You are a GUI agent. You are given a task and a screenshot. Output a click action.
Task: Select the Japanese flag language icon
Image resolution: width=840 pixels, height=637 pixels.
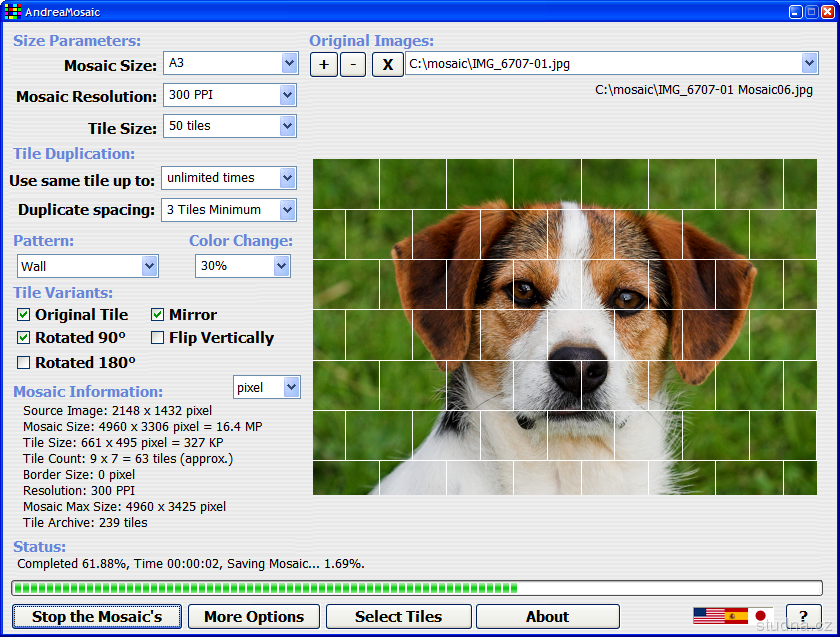[x=762, y=616]
